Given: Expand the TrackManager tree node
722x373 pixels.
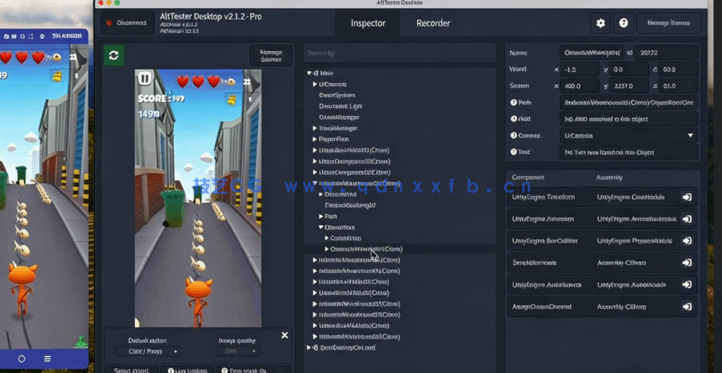Looking at the screenshot, I should click(x=315, y=128).
